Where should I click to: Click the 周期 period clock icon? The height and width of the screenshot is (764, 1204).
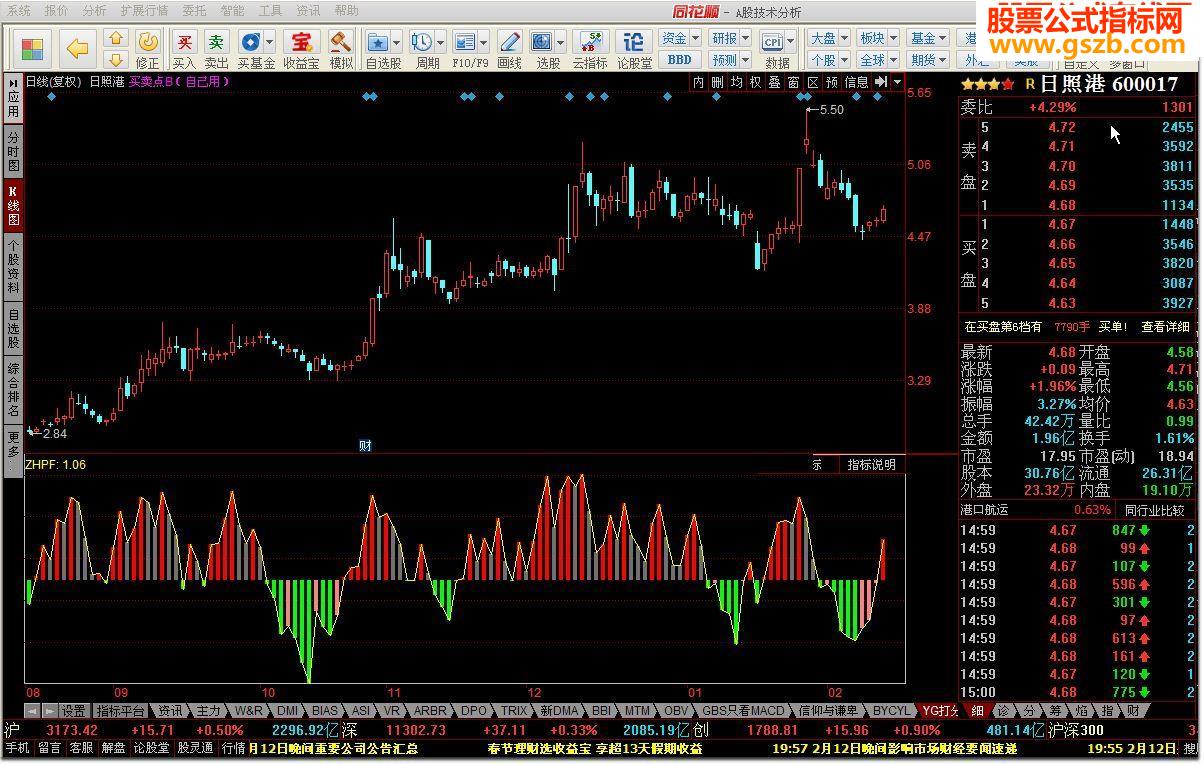(421, 42)
